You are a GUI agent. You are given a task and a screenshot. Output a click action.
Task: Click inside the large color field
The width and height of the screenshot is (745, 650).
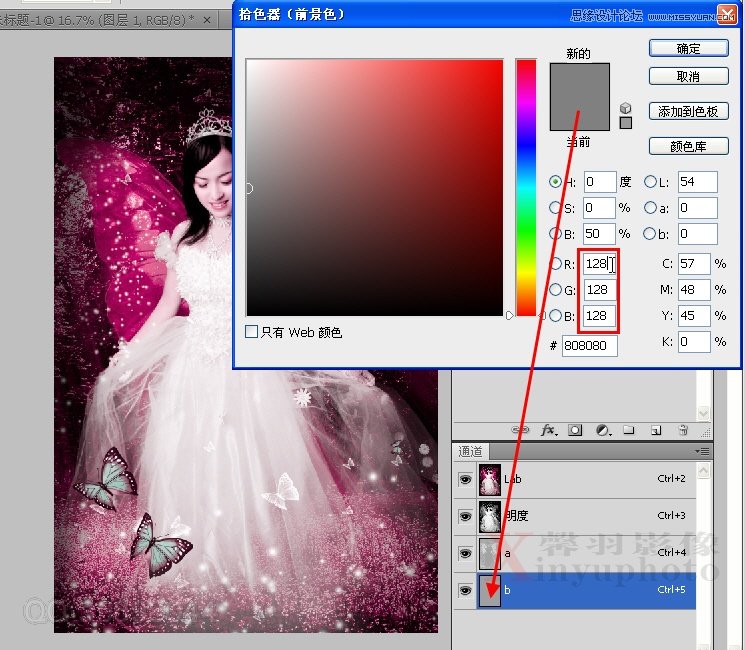pos(374,188)
